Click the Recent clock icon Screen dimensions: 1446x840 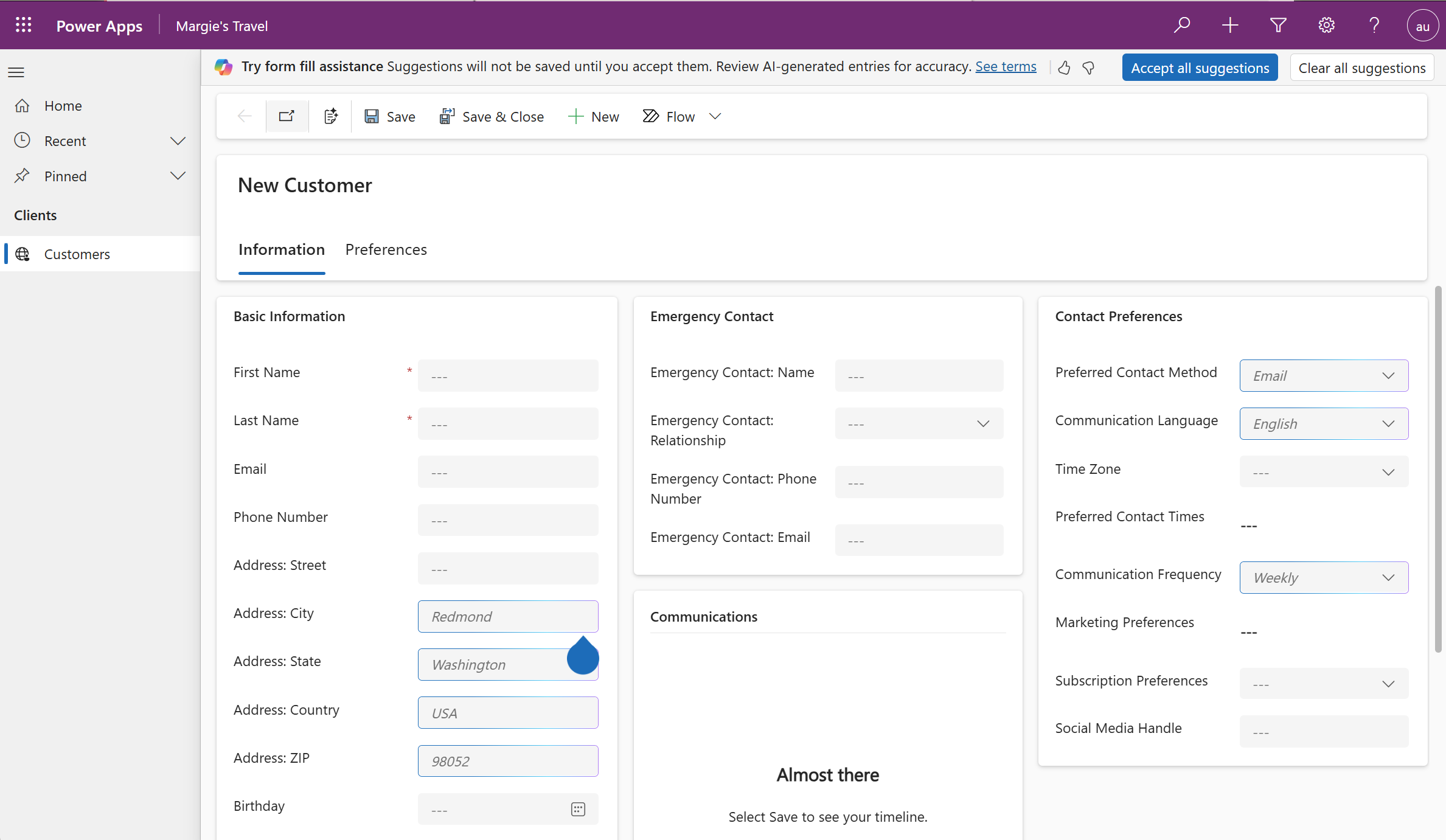pos(23,141)
